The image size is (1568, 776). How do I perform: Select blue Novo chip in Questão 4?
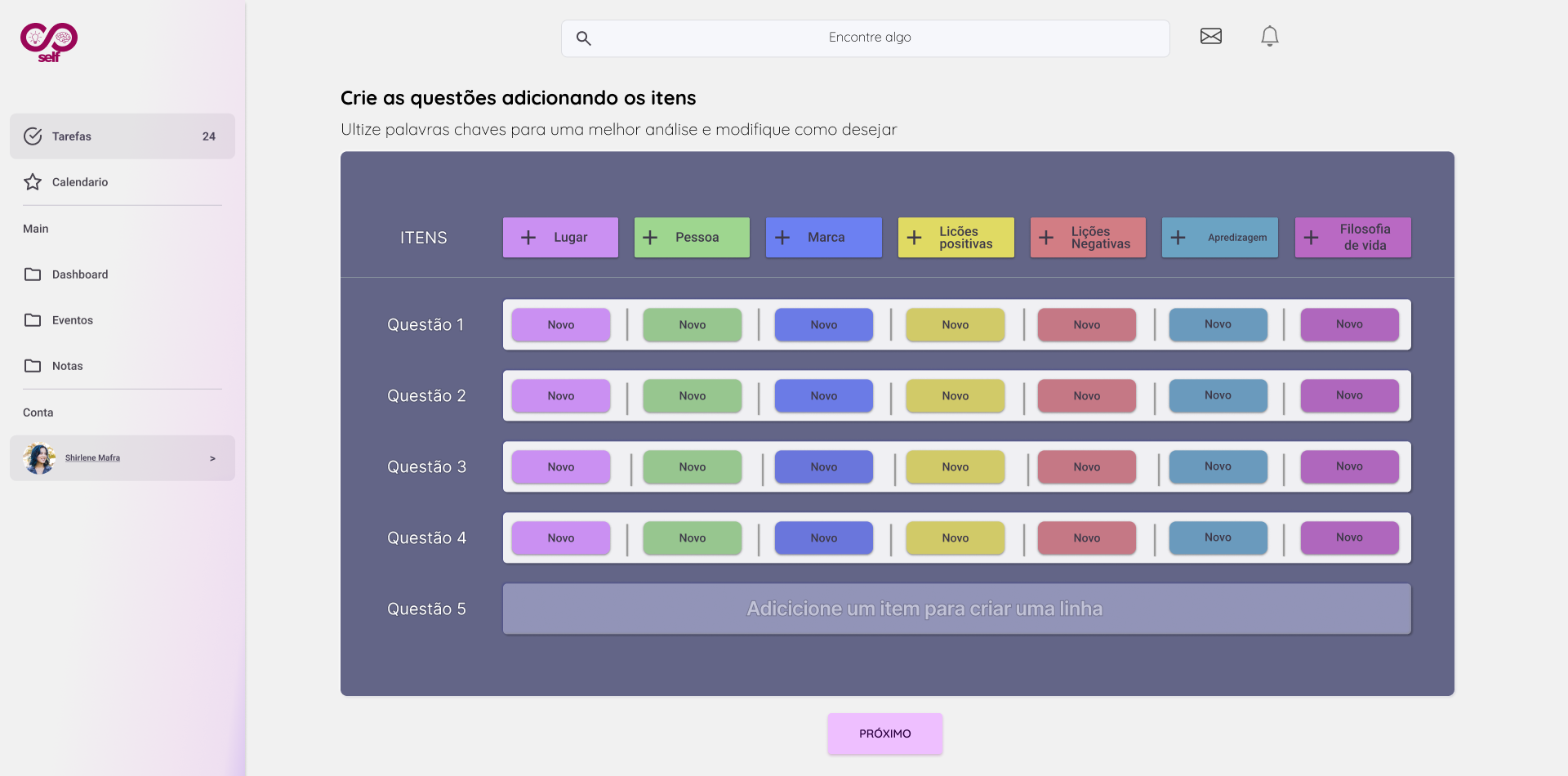824,537
